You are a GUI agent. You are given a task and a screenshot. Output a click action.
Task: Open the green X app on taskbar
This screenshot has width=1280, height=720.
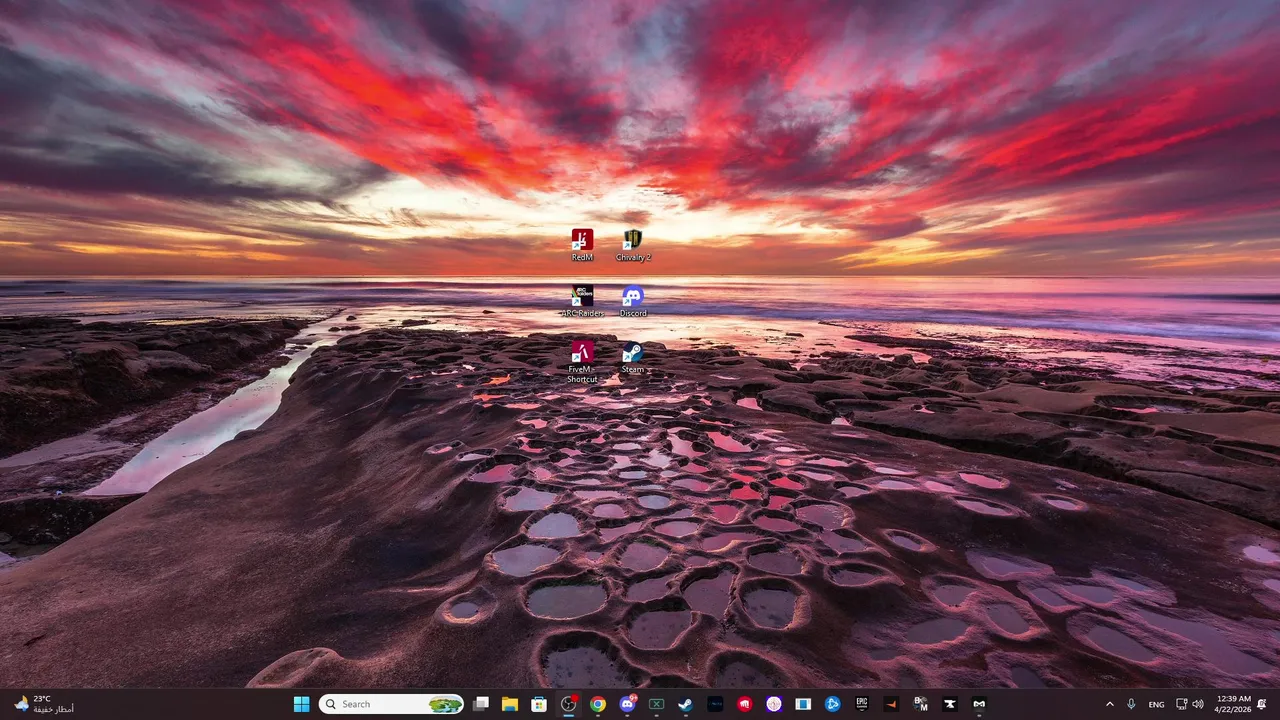point(657,704)
